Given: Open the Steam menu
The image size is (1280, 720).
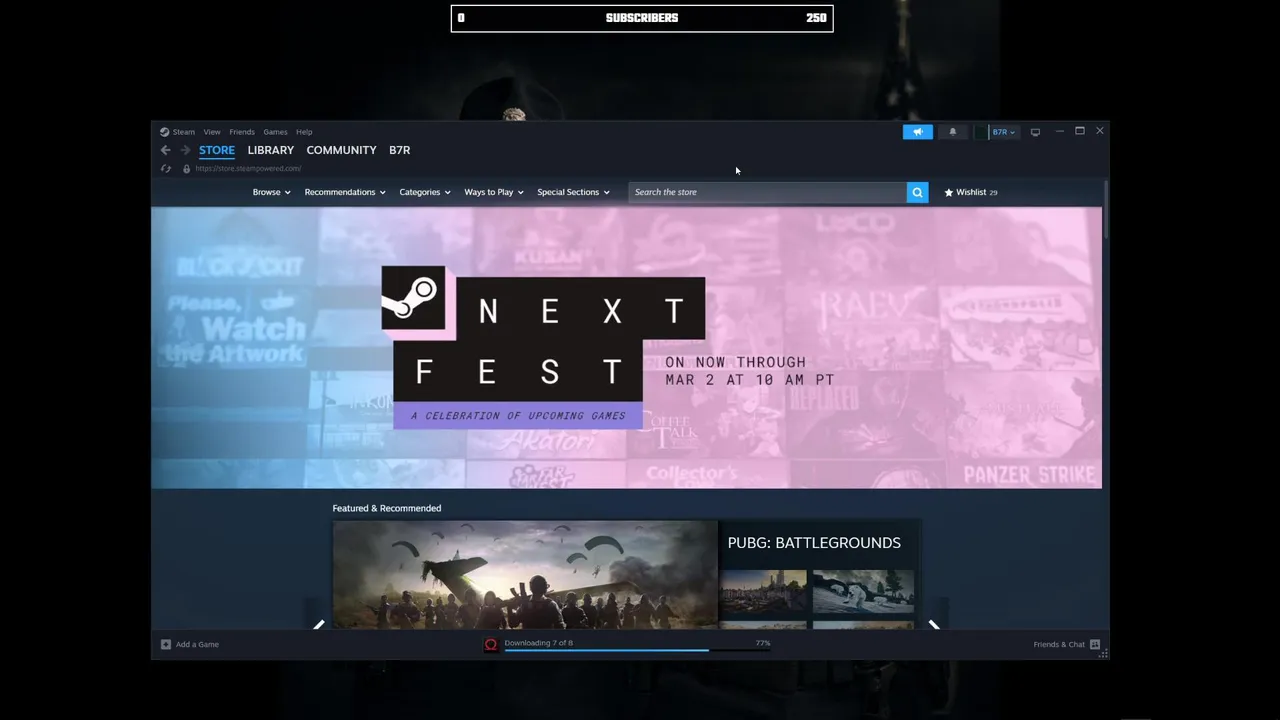Looking at the screenshot, I should (x=184, y=132).
